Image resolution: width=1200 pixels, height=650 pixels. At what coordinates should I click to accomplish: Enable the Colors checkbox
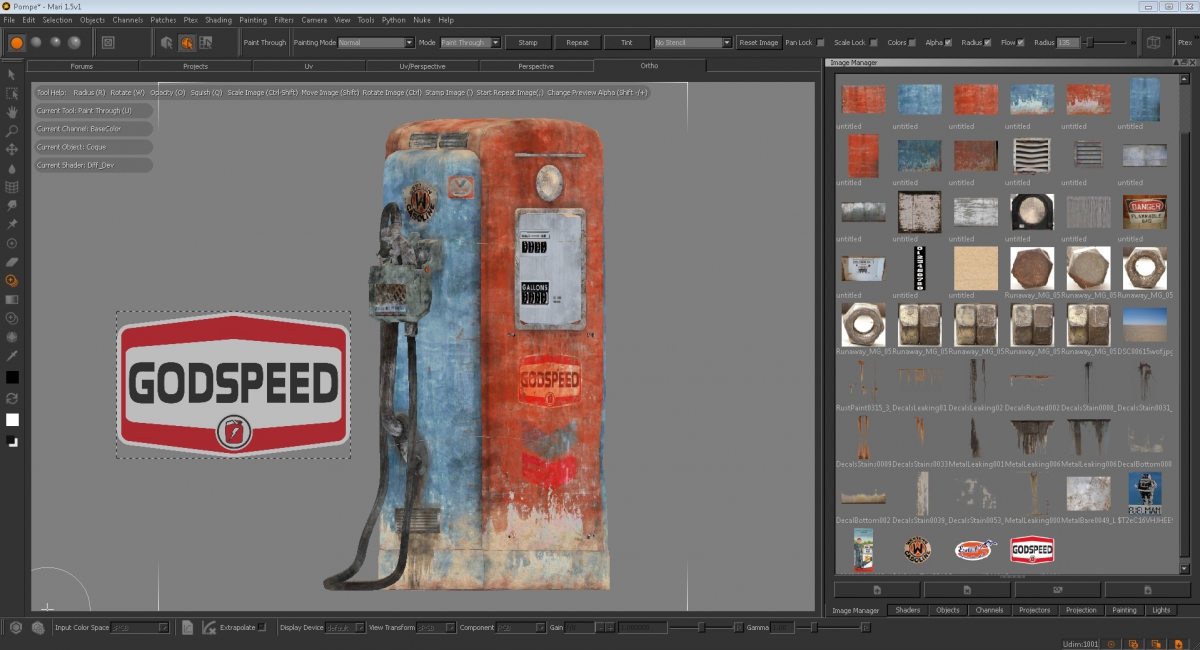pyautogui.click(x=913, y=43)
